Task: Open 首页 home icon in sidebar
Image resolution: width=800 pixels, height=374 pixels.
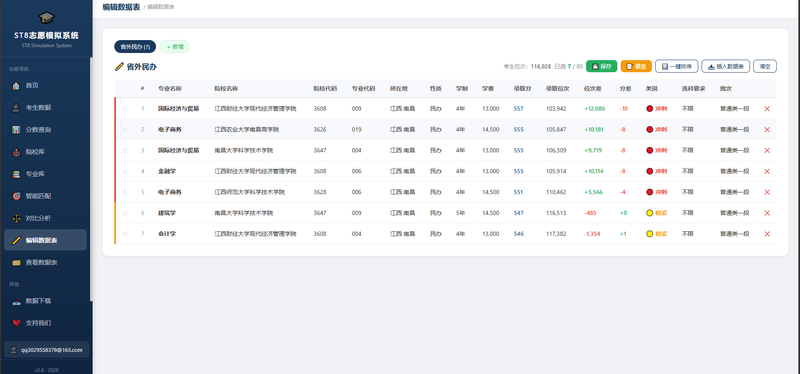Action: (x=16, y=86)
